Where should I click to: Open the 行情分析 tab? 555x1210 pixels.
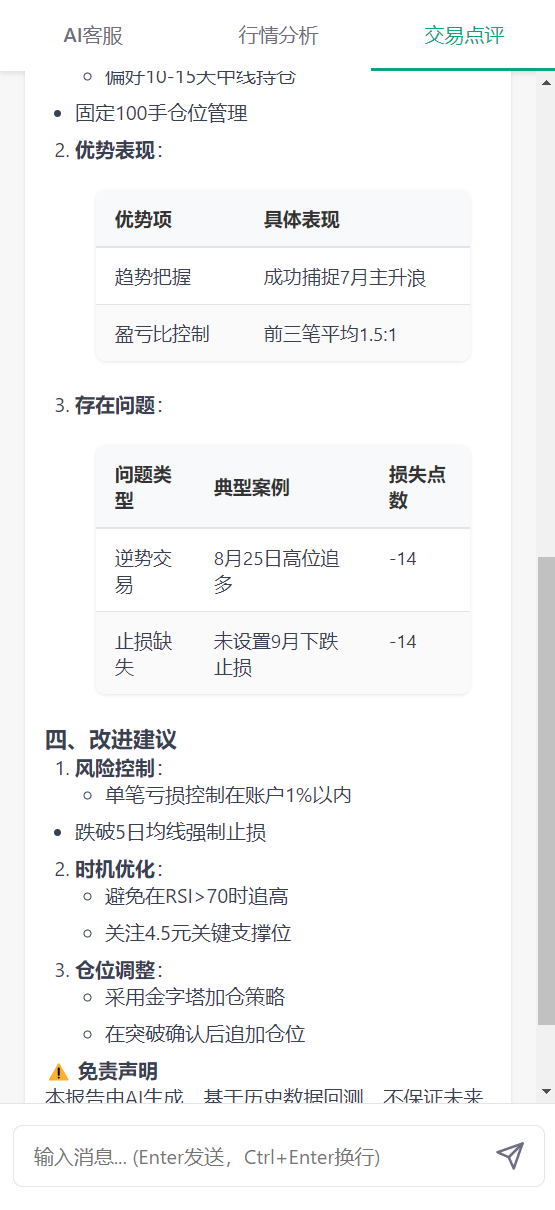click(278, 36)
